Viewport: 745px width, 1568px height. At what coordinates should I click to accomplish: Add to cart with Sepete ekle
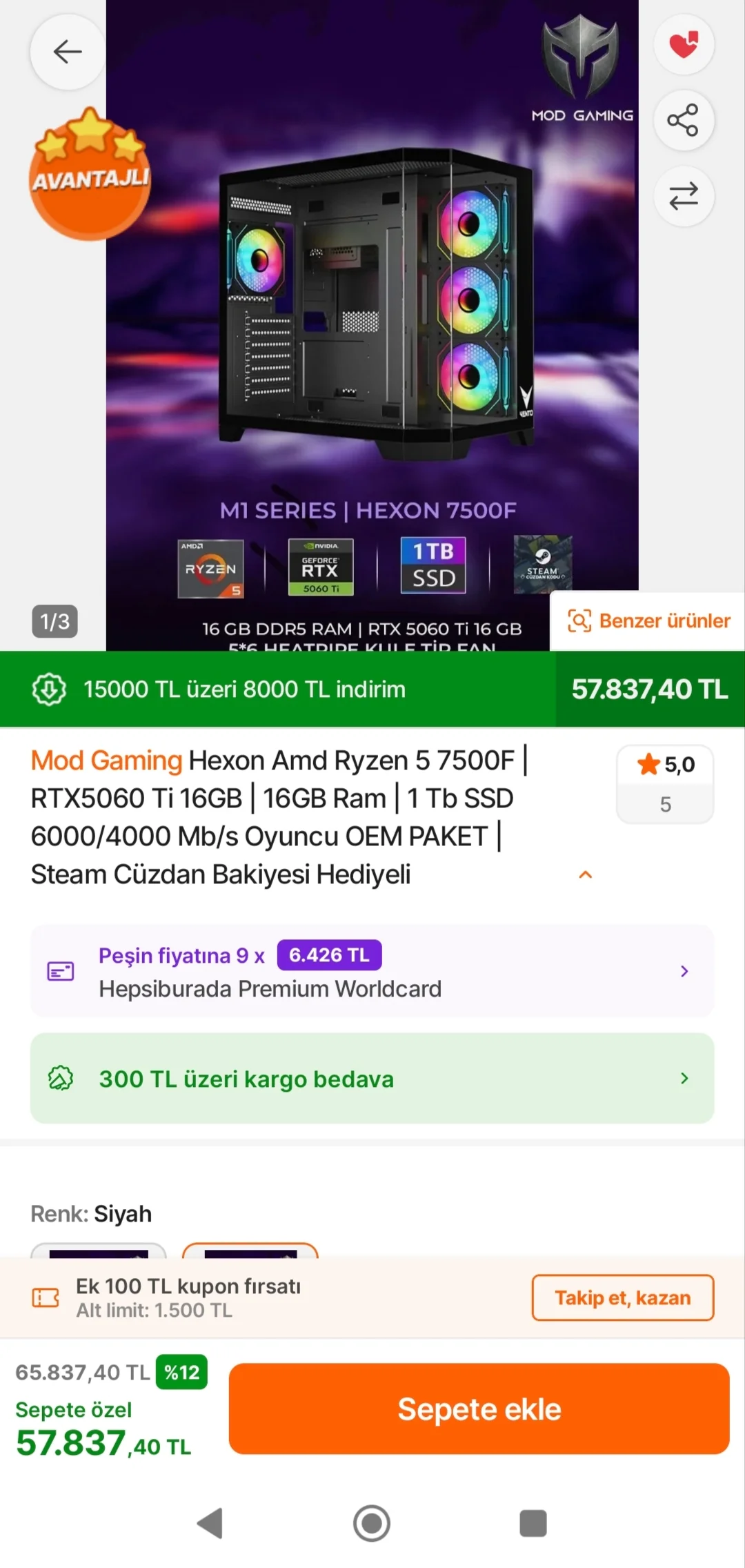pyautogui.click(x=479, y=1409)
